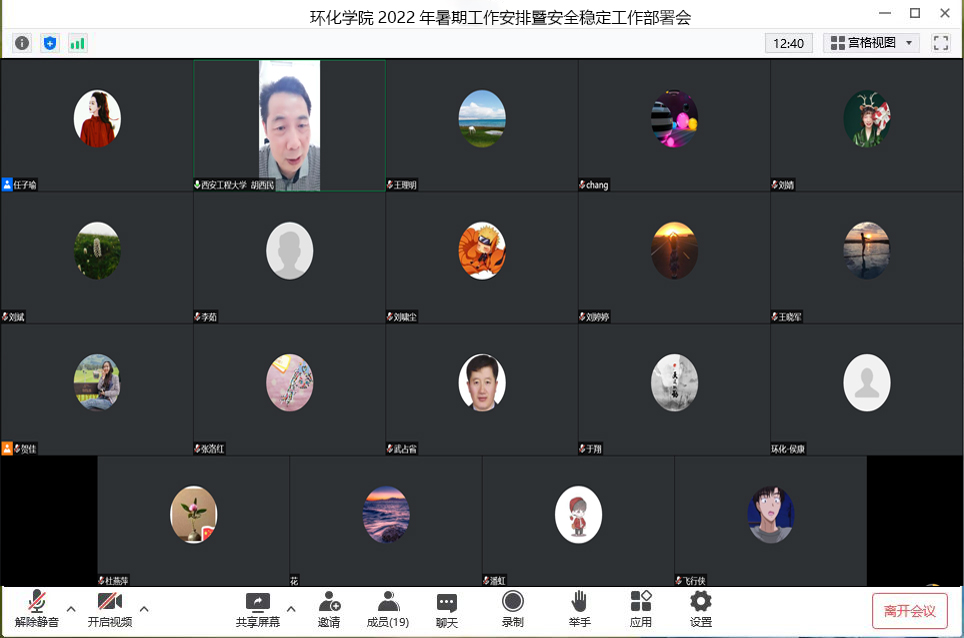Image resolution: width=964 pixels, height=638 pixels.
Task: Open the 应用 apps icon
Action: (641, 608)
